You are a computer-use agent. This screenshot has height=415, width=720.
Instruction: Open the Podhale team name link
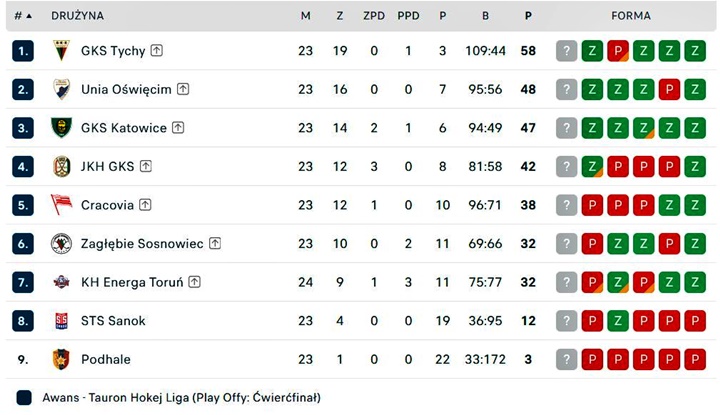pyautogui.click(x=106, y=359)
